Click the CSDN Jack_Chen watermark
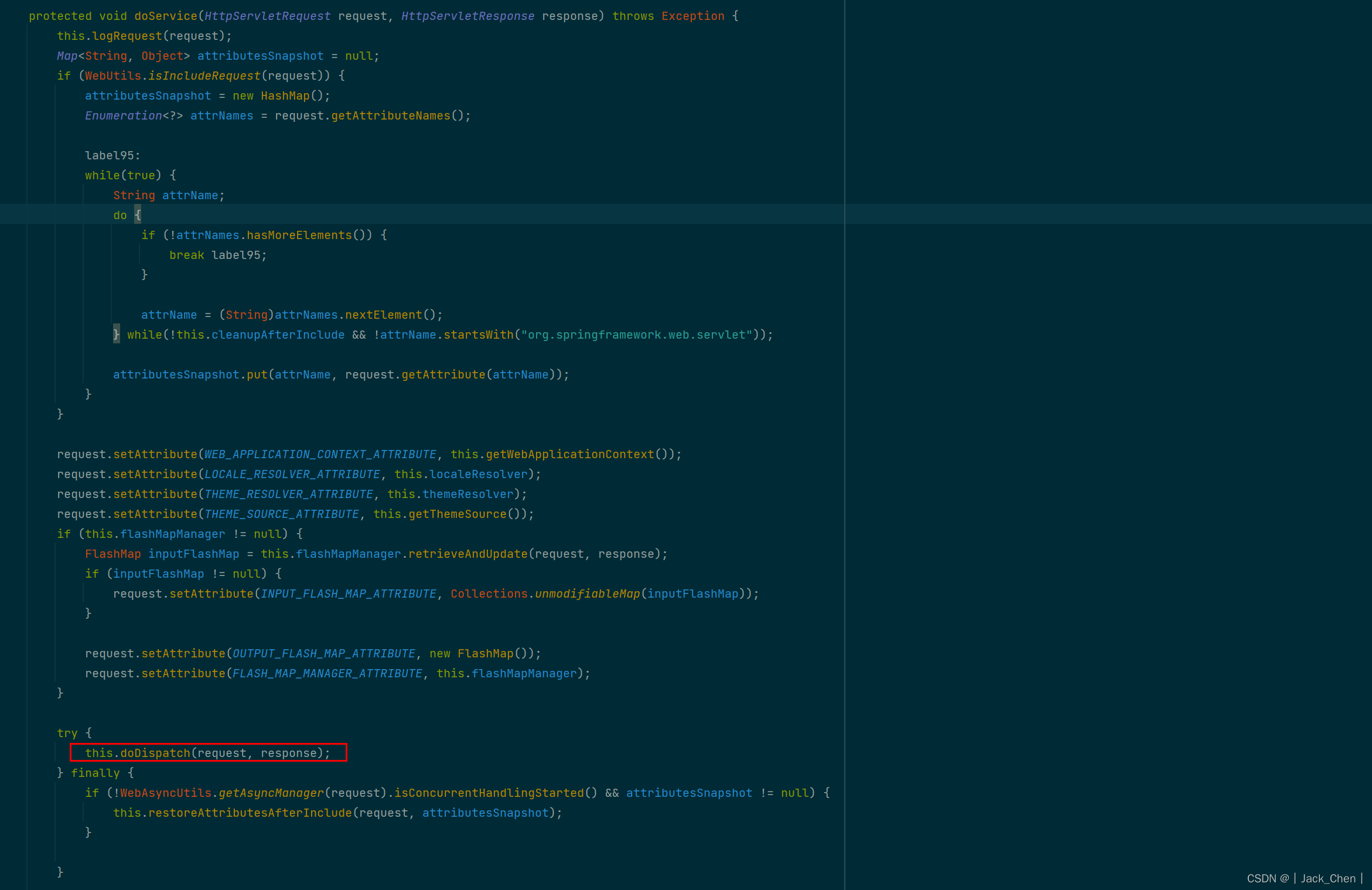This screenshot has height=890, width=1372. point(1304,878)
